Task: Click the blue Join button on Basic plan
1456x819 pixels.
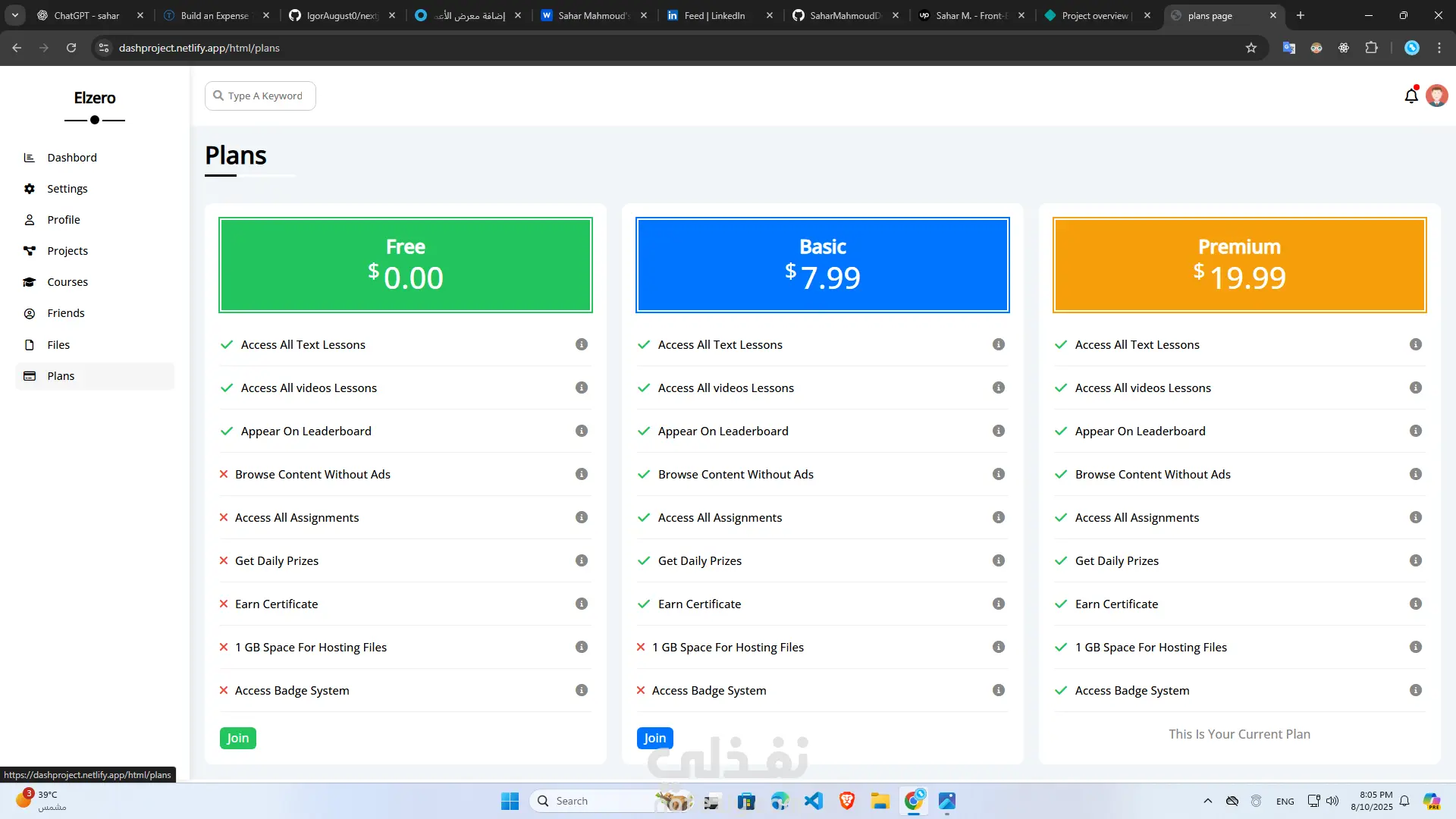Action: click(654, 738)
